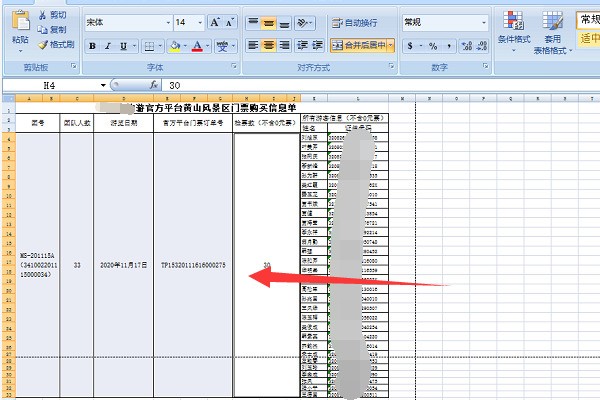Open the font name dropdown (宋体)
600x400 pixels.
168,23
